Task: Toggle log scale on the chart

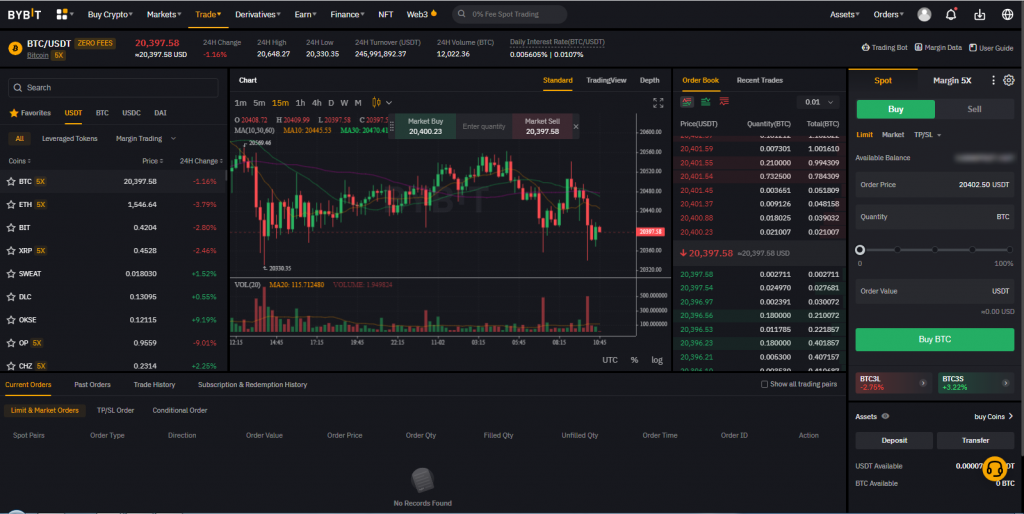Action: (656, 360)
